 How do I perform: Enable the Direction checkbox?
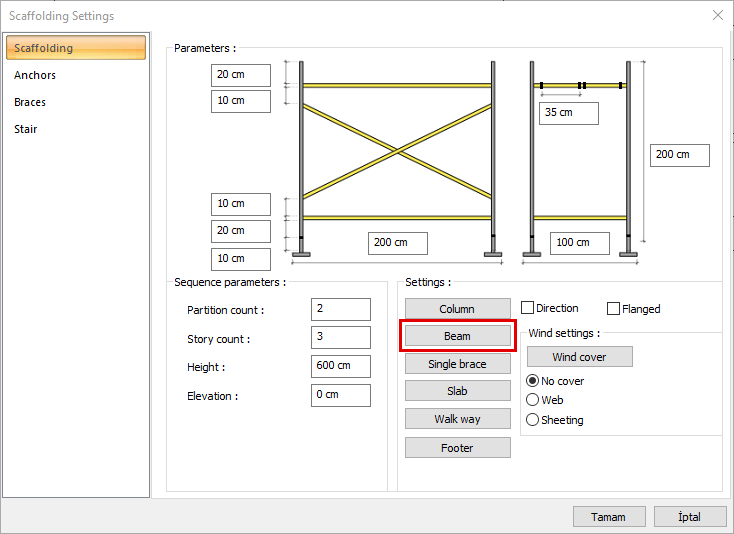coord(528,309)
